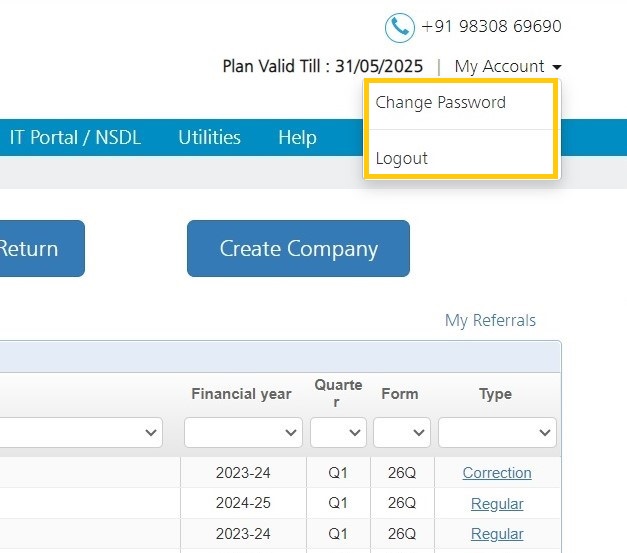Open the Correction link in the first row
Image resolution: width=627 pixels, height=553 pixels.
pyautogui.click(x=497, y=473)
